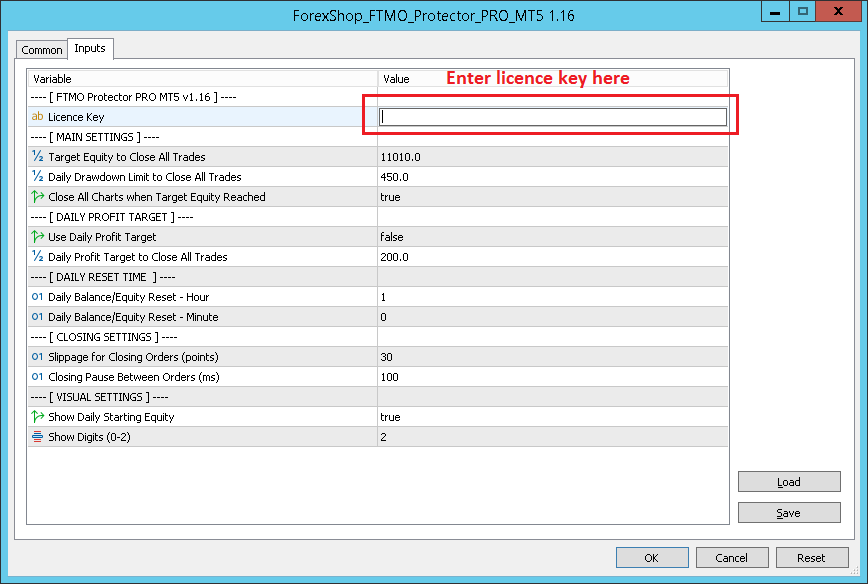The image size is (868, 584).
Task: Select 'Closing Pause Between Orders (ms)' label
Action: coord(134,377)
